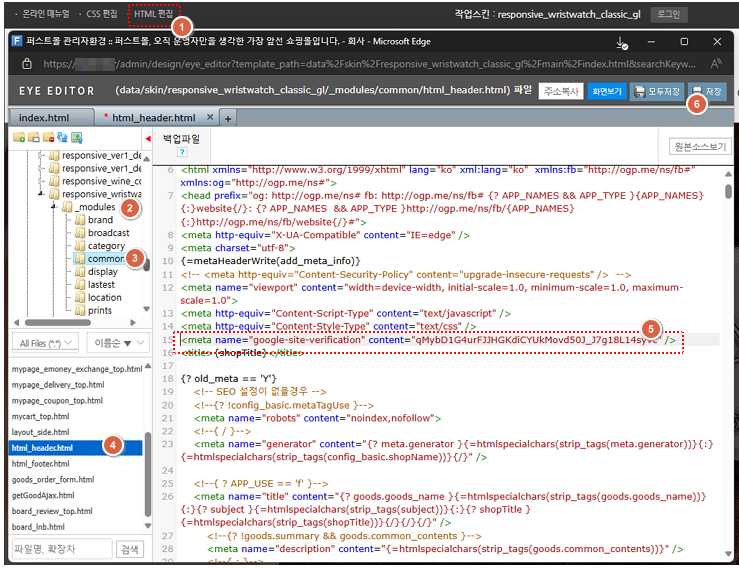Add a new editor tab with plus

(228, 118)
